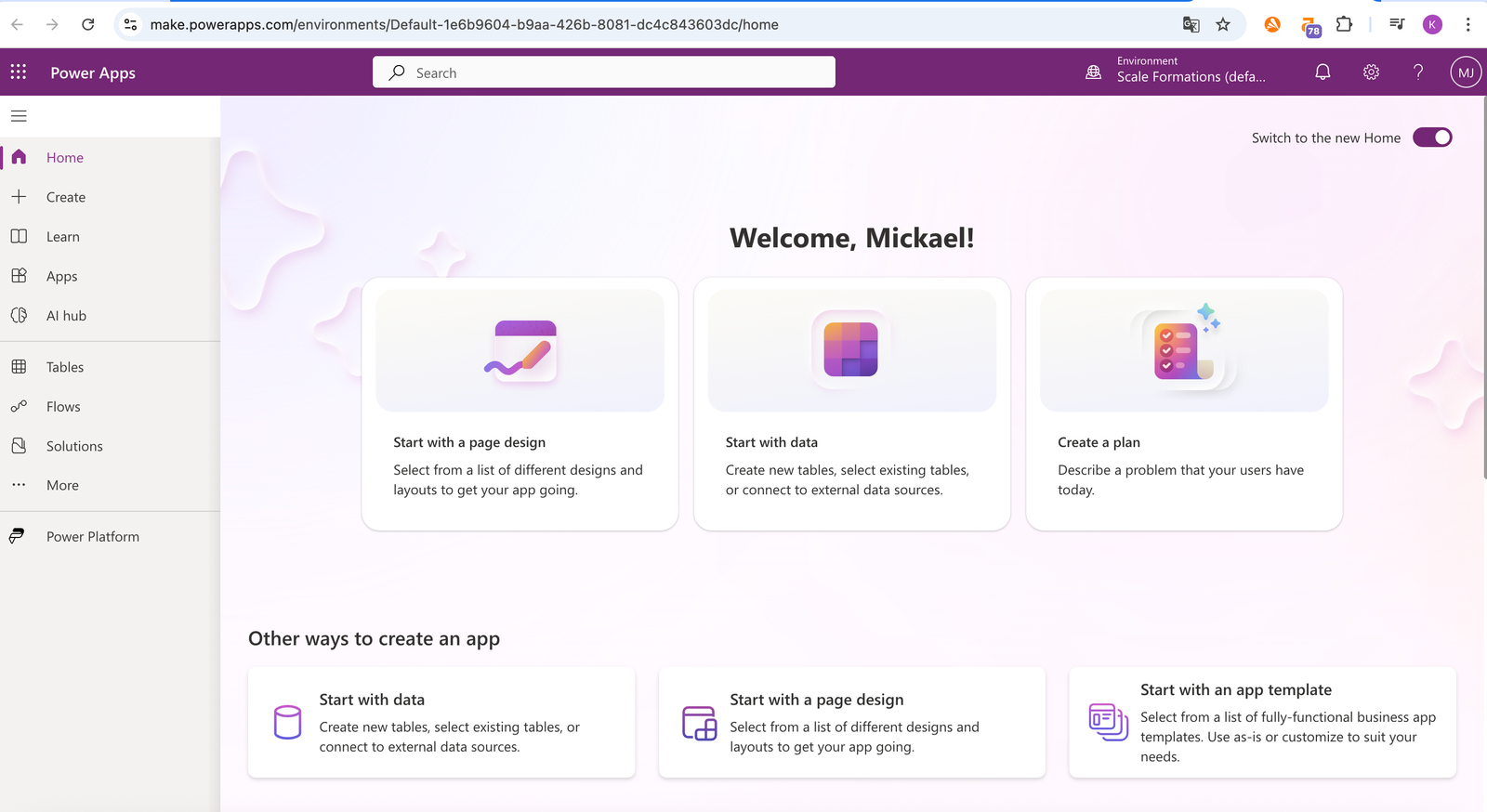Open the Chrome three-dot menu

(x=1467, y=24)
